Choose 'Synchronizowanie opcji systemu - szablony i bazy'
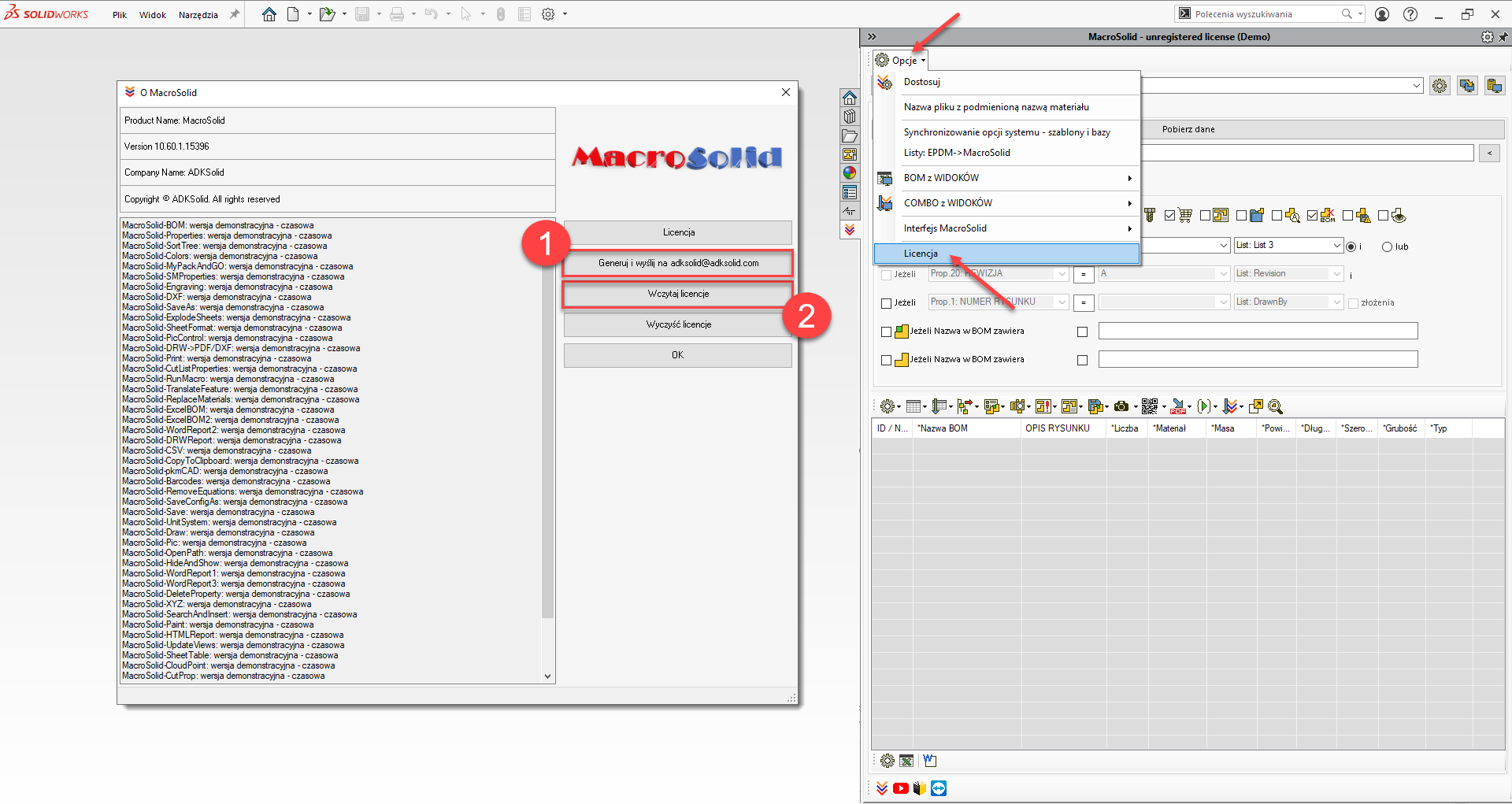1512x804 pixels. (1006, 132)
